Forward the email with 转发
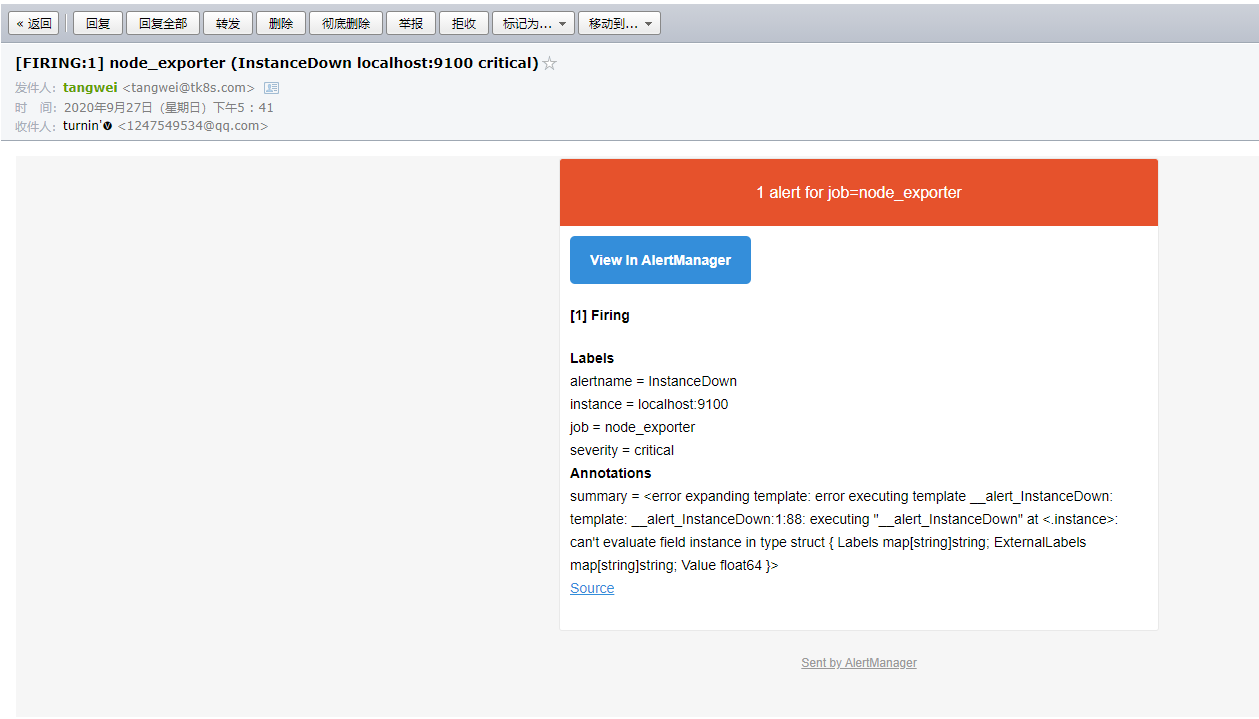Image resolution: width=1259 pixels, height=719 pixels. [228, 23]
